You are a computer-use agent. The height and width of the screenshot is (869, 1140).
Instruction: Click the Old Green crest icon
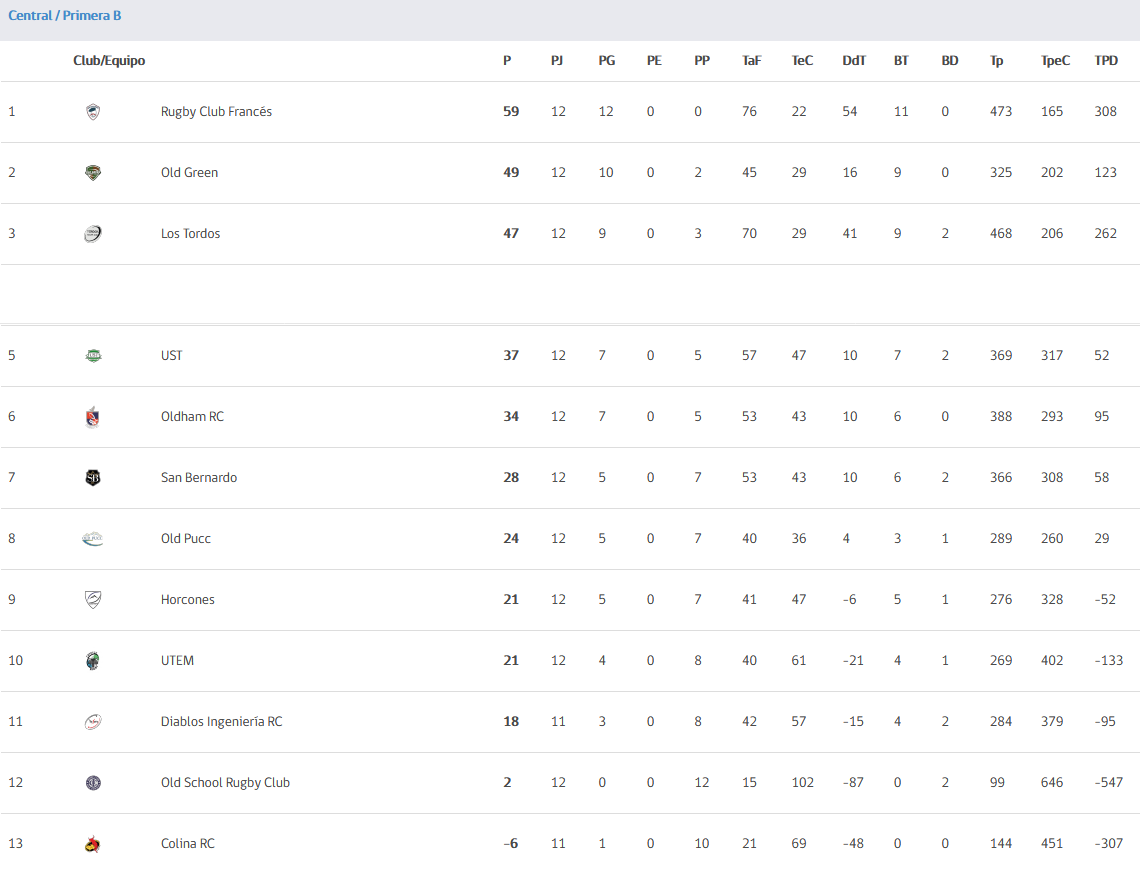[93, 173]
